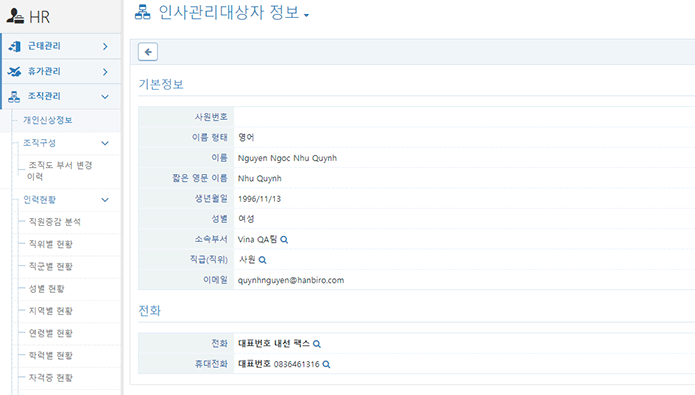
Task: Click the department value Vina QA팀
Action: [257, 239]
